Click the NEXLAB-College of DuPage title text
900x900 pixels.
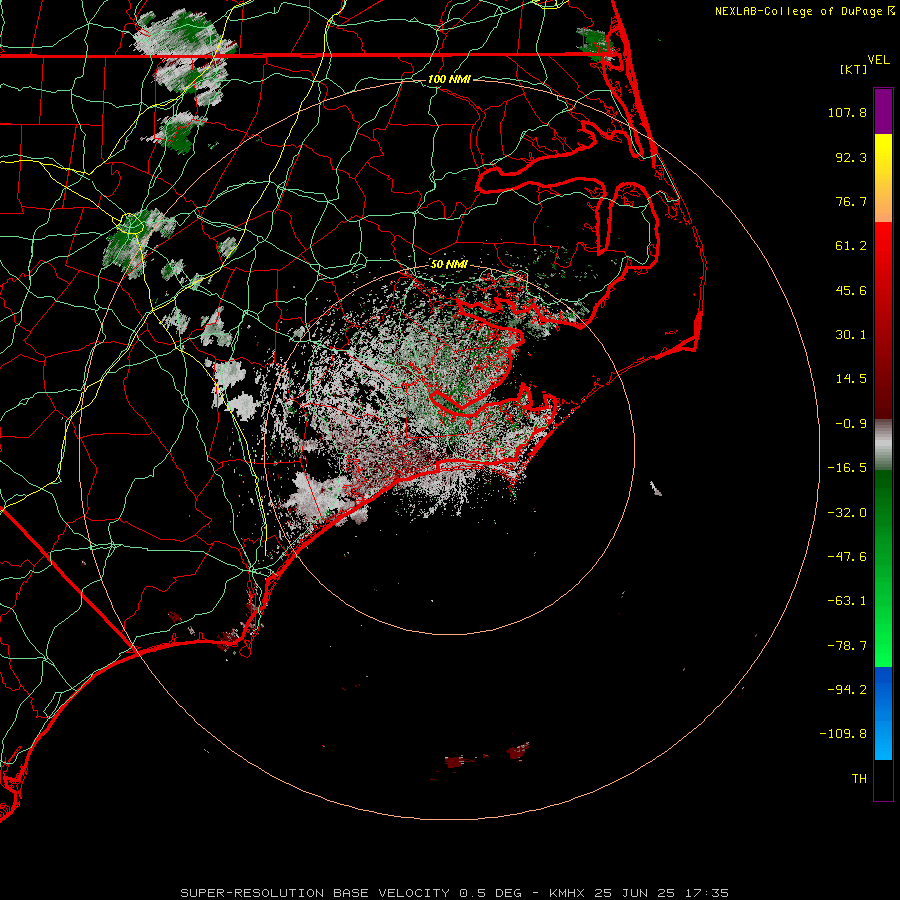point(798,11)
